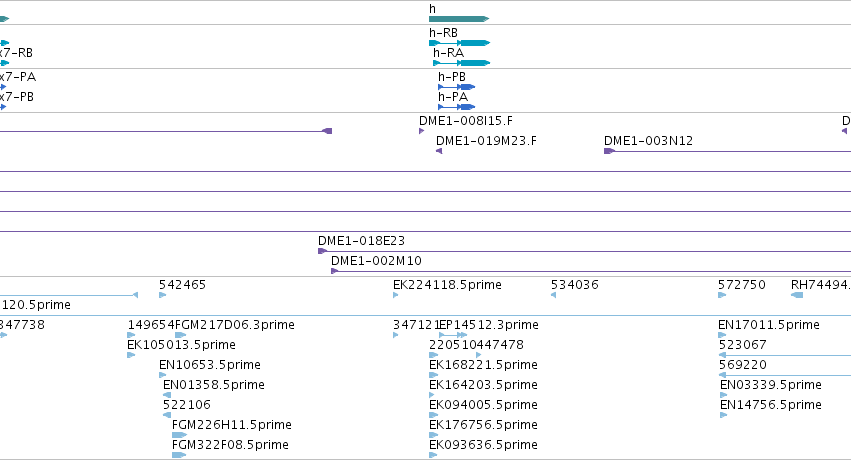Select the EN10653.5prime EST label
The width and height of the screenshot is (851, 460).
click(x=209, y=365)
